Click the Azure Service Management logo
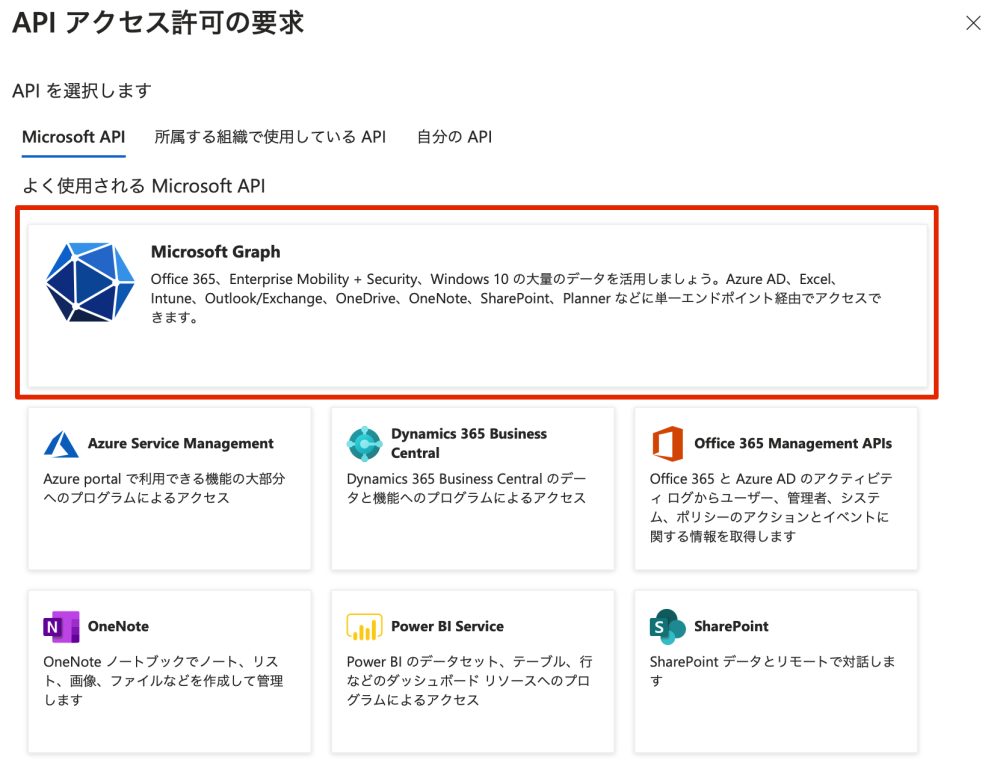This screenshot has width=1000, height=769. tap(62, 443)
